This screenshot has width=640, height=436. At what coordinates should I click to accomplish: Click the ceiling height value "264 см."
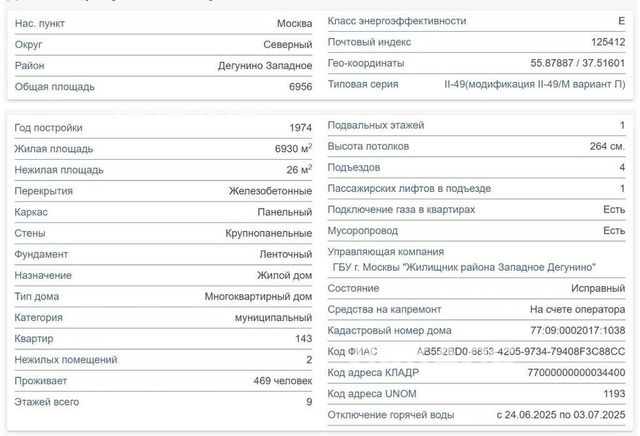[x=602, y=147]
